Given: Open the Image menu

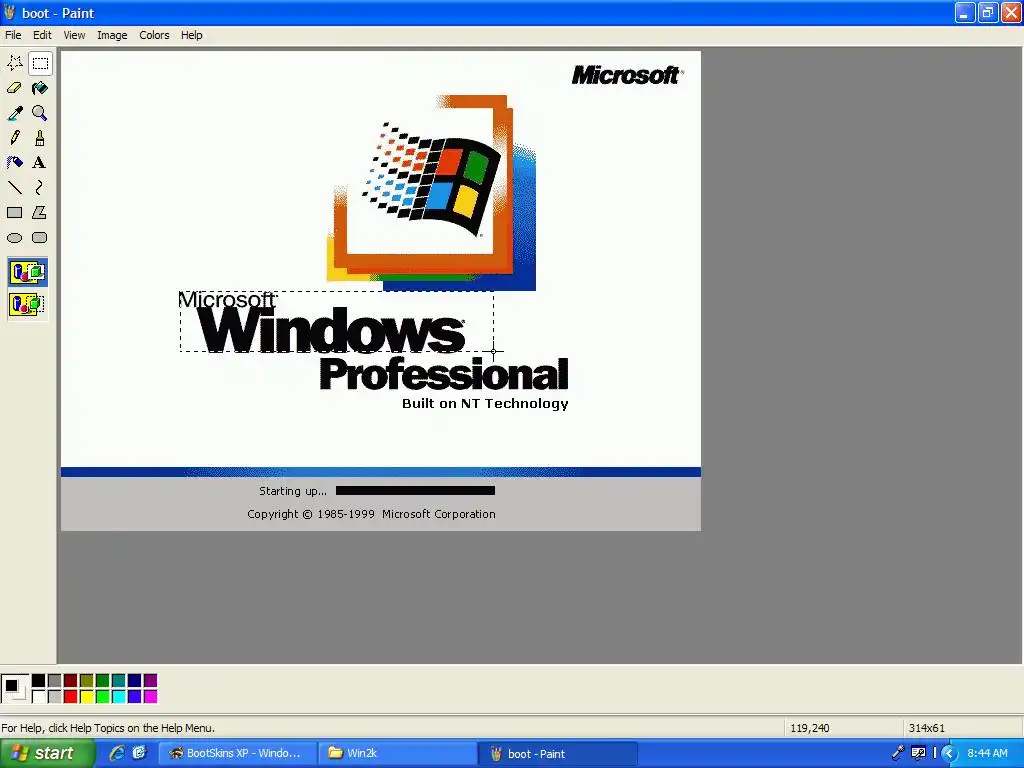Looking at the screenshot, I should tap(112, 35).
